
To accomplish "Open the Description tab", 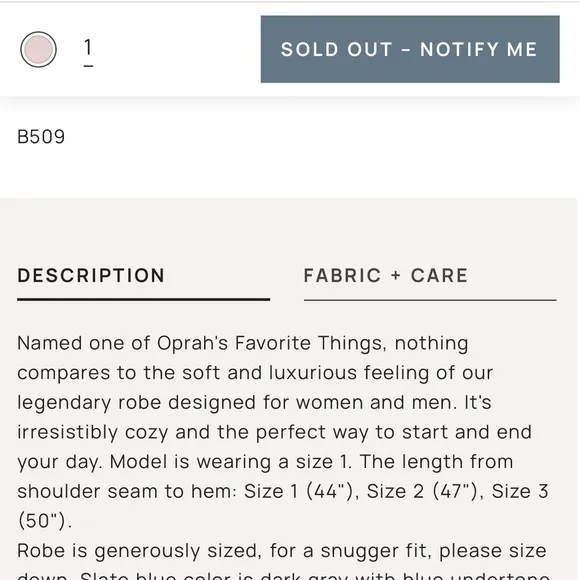I will pos(91,276).
